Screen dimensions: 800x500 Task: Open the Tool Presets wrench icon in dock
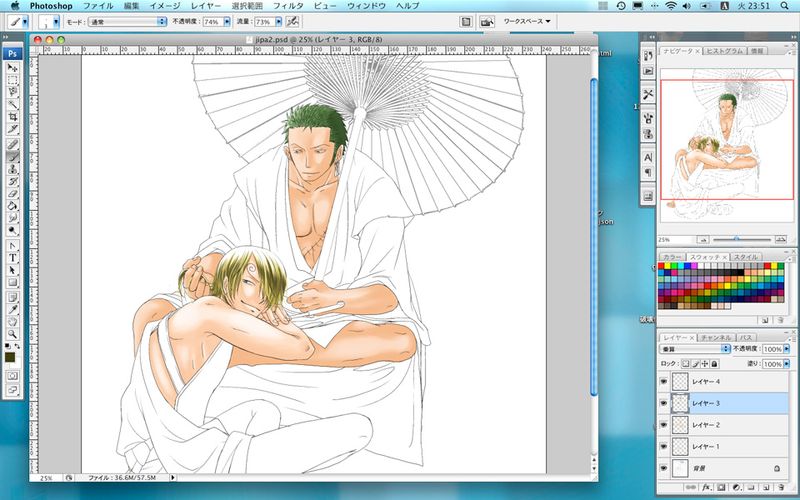648,95
